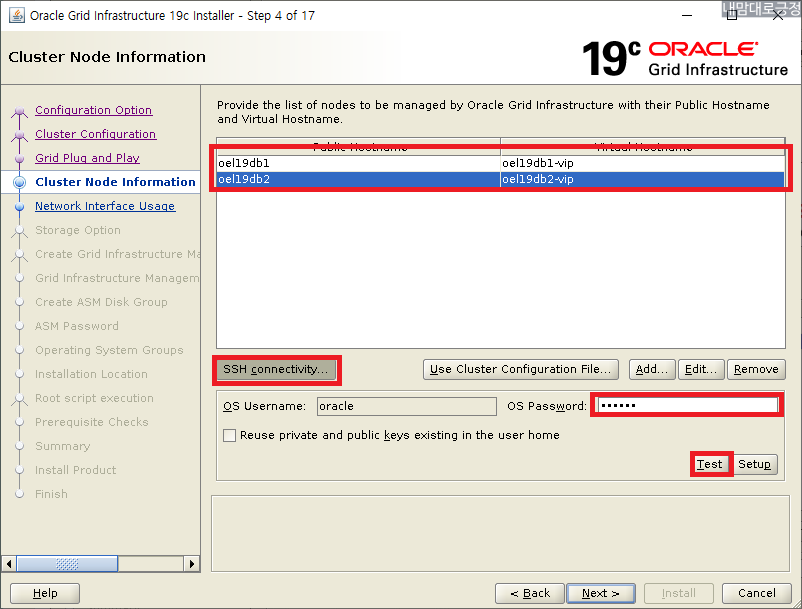This screenshot has height=609, width=802.
Task: Select oel19db1-vip virtual hostname cell
Action: 643,163
